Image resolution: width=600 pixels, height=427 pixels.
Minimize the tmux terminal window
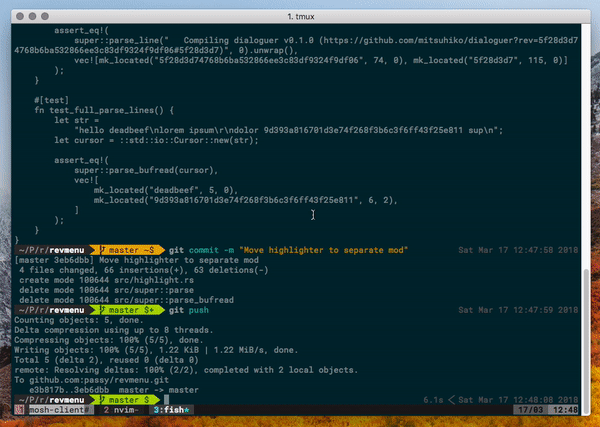(x=33, y=16)
